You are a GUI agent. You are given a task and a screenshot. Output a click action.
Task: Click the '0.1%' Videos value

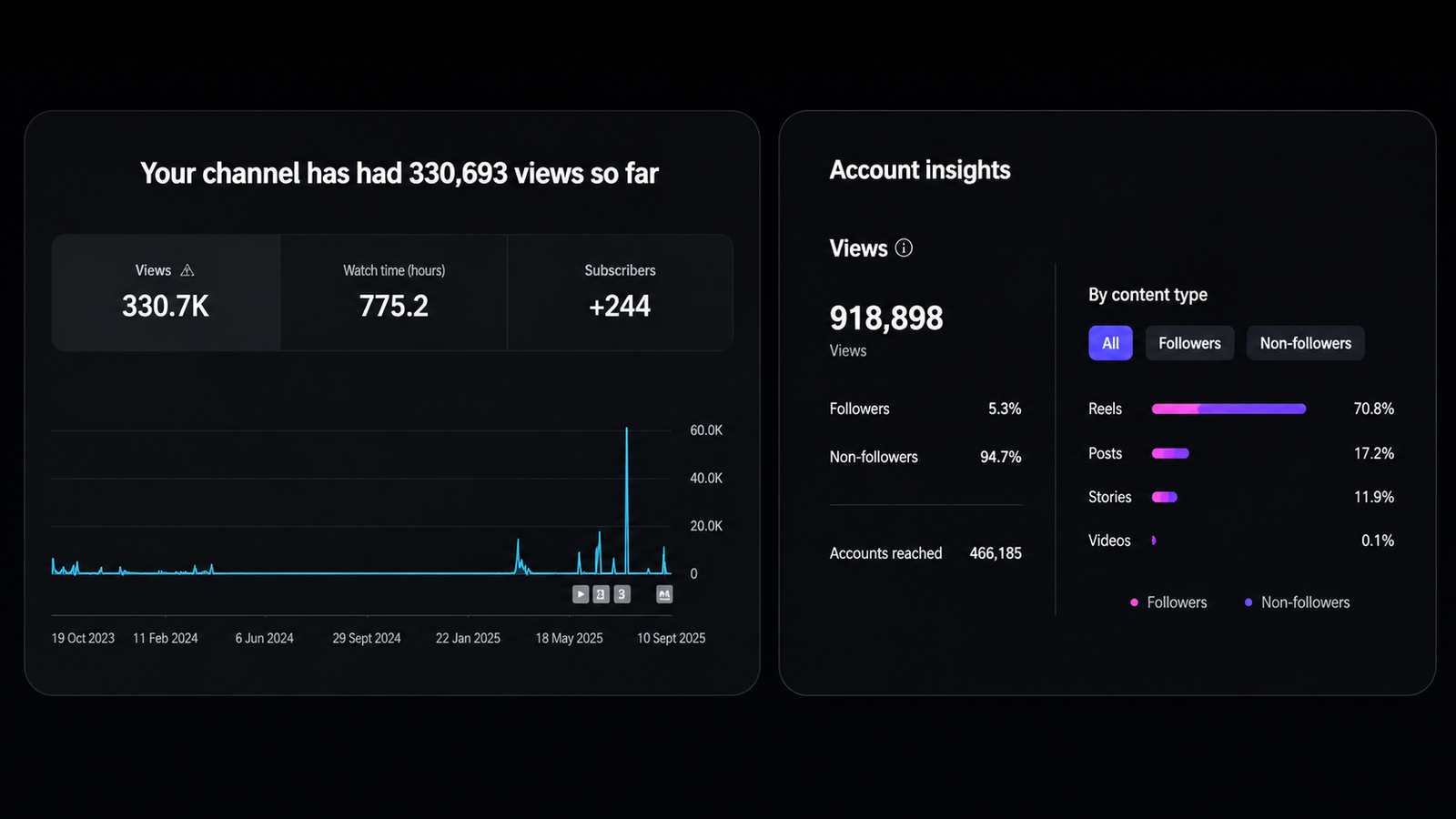tap(1378, 541)
